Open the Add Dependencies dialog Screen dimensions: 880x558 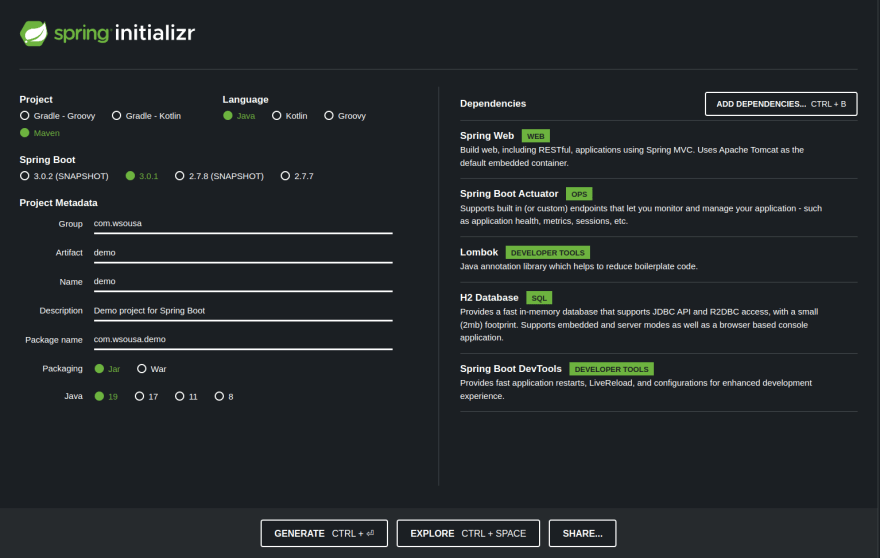point(781,104)
